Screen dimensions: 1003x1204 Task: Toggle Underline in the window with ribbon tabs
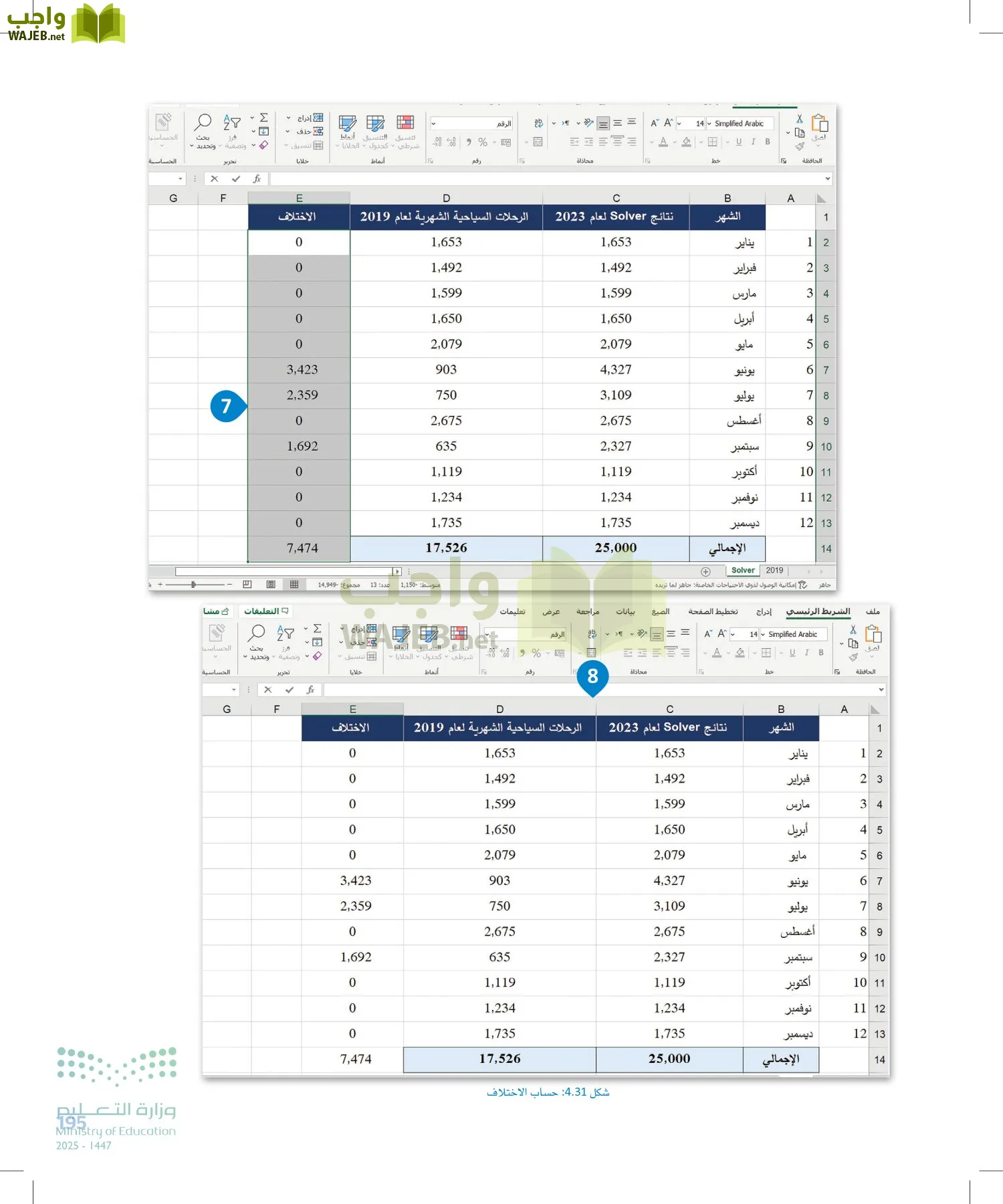pos(792,653)
